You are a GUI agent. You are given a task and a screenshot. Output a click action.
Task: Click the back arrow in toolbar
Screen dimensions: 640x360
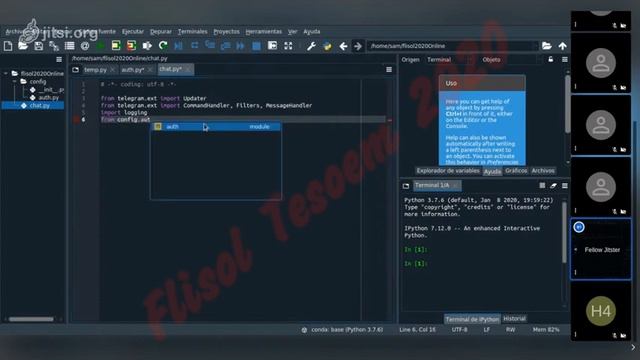[x=343, y=46]
